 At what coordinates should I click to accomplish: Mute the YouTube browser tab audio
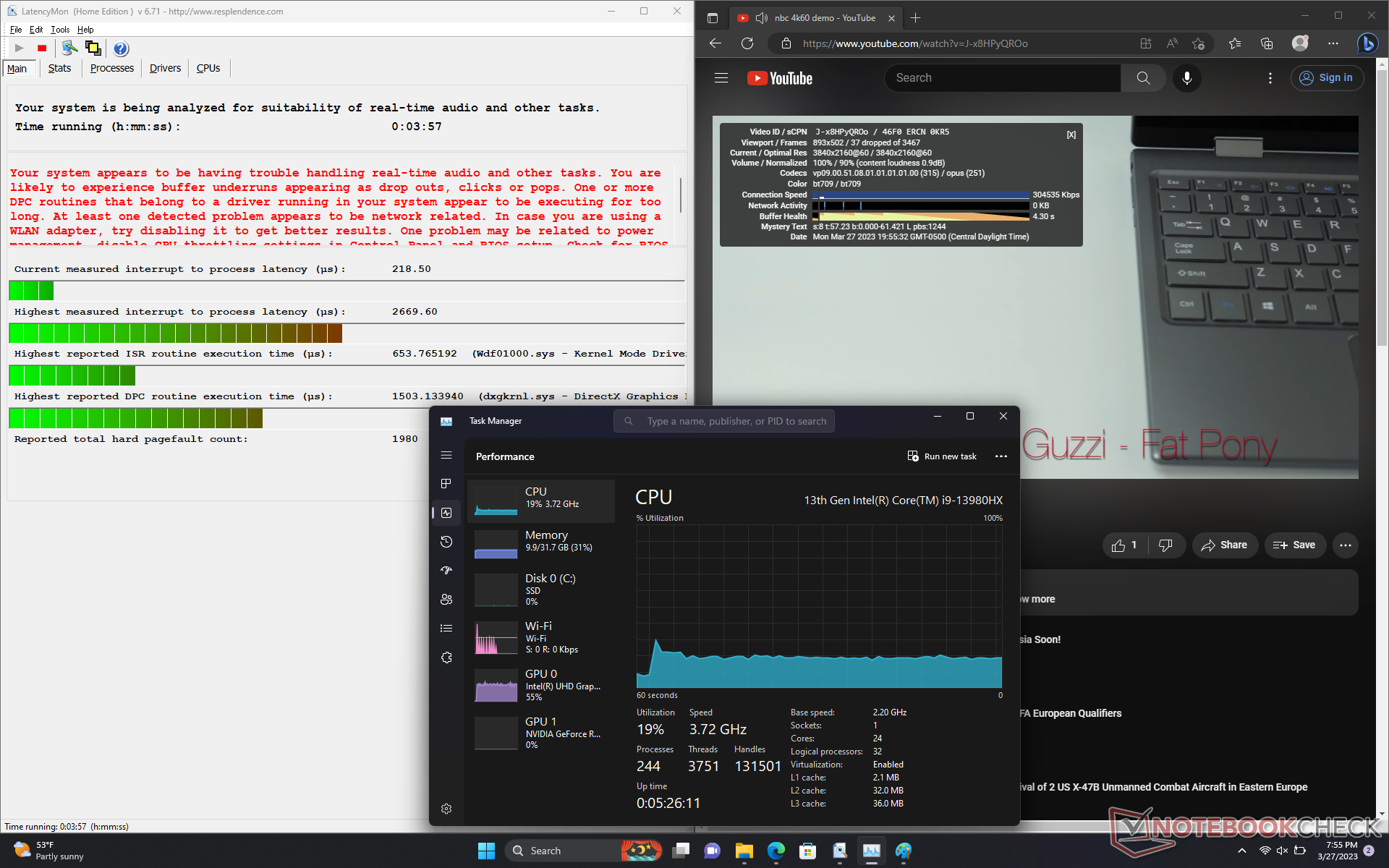(x=761, y=18)
